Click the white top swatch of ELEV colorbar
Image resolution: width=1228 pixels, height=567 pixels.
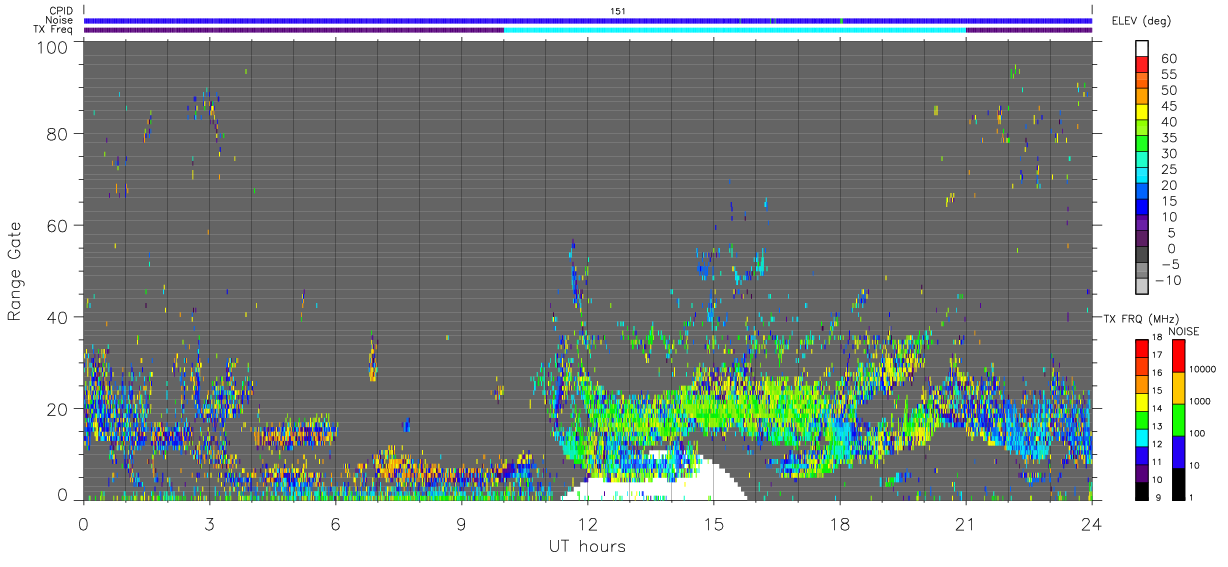point(1142,48)
